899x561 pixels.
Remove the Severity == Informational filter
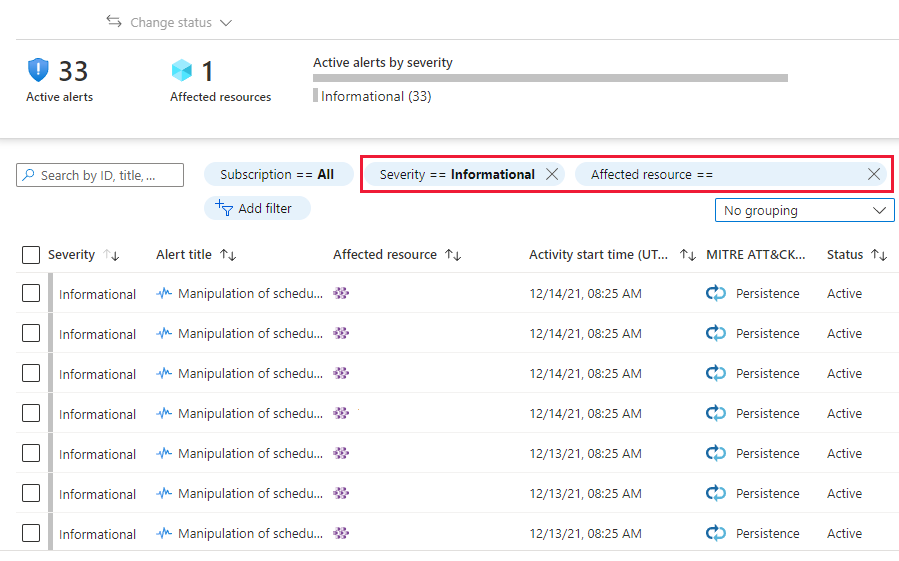[552, 174]
